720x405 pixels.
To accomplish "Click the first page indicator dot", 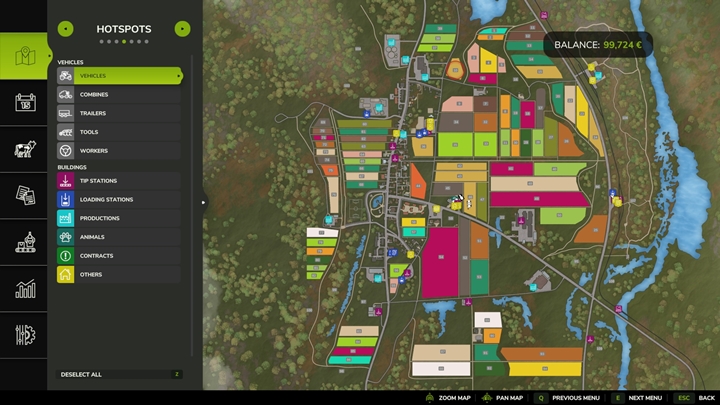I will click(x=101, y=42).
